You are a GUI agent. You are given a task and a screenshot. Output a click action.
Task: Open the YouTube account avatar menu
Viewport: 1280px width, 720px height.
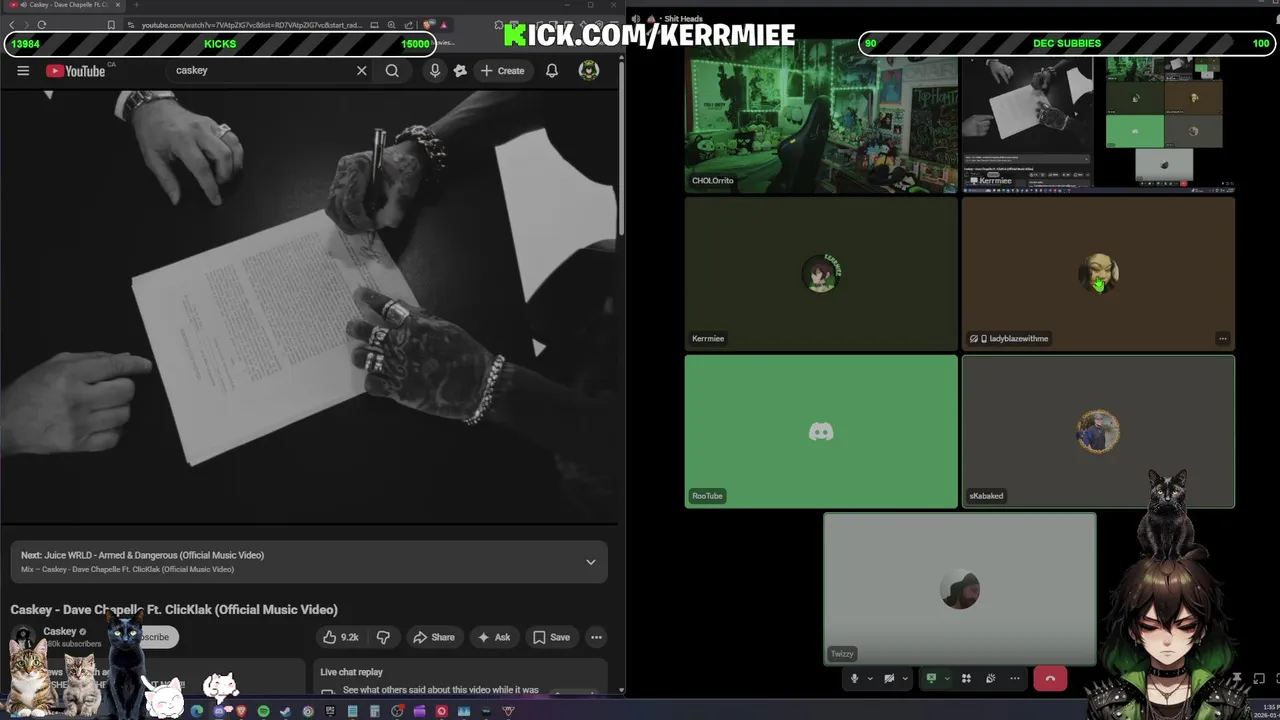point(589,70)
